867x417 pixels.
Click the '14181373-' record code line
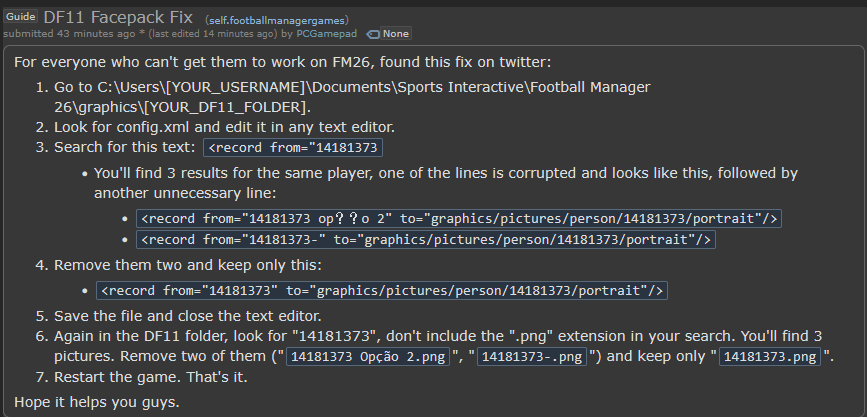(x=425, y=239)
